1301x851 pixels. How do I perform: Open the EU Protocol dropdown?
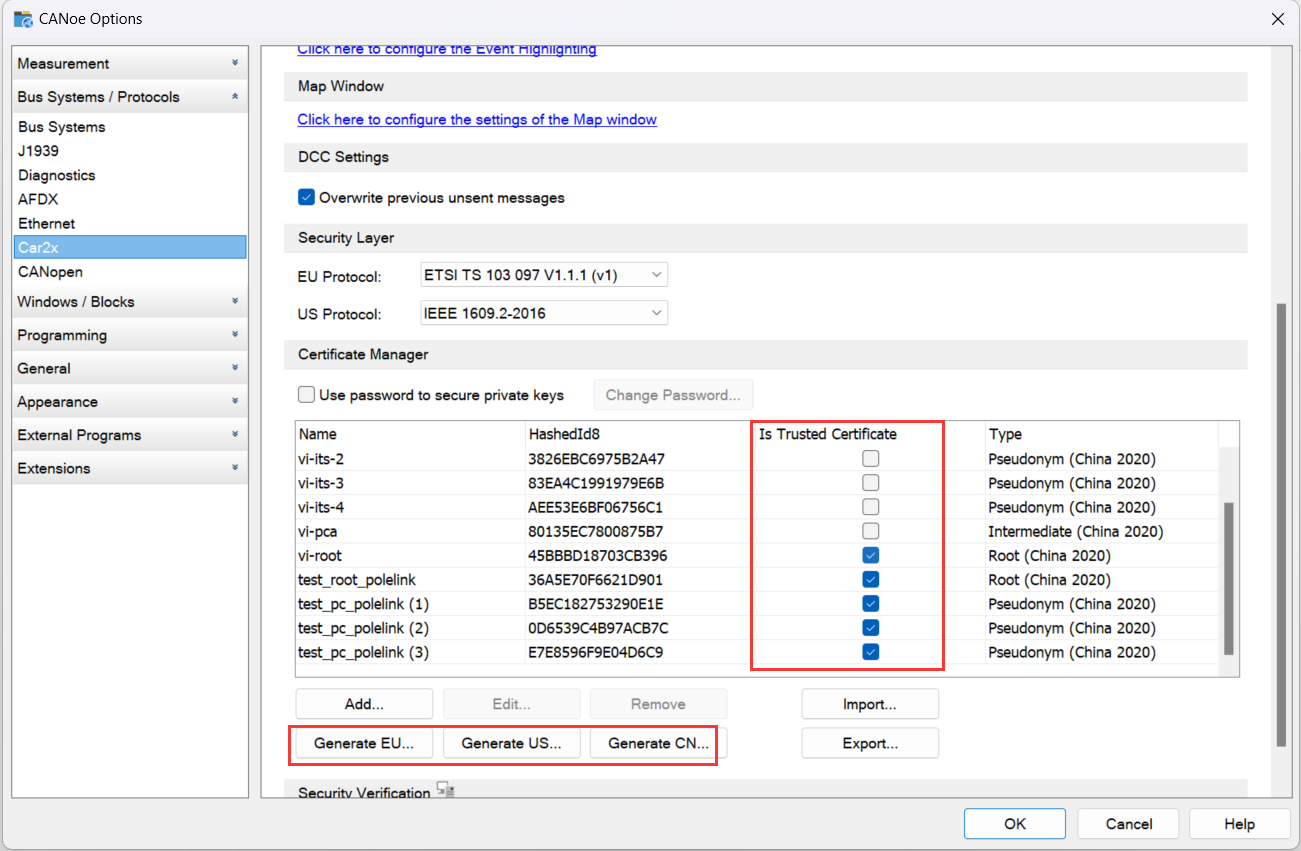coord(545,274)
